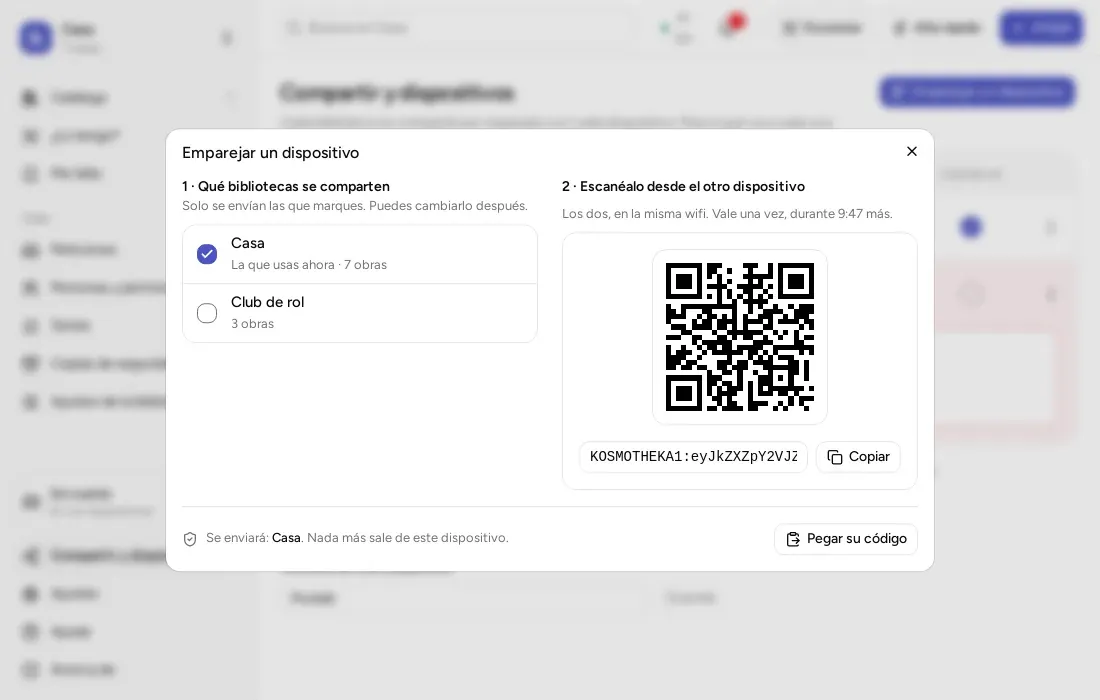Image resolution: width=1100 pixels, height=700 pixels.
Task: Click the "7 obras" subtitle under Casa
Action: (365, 265)
